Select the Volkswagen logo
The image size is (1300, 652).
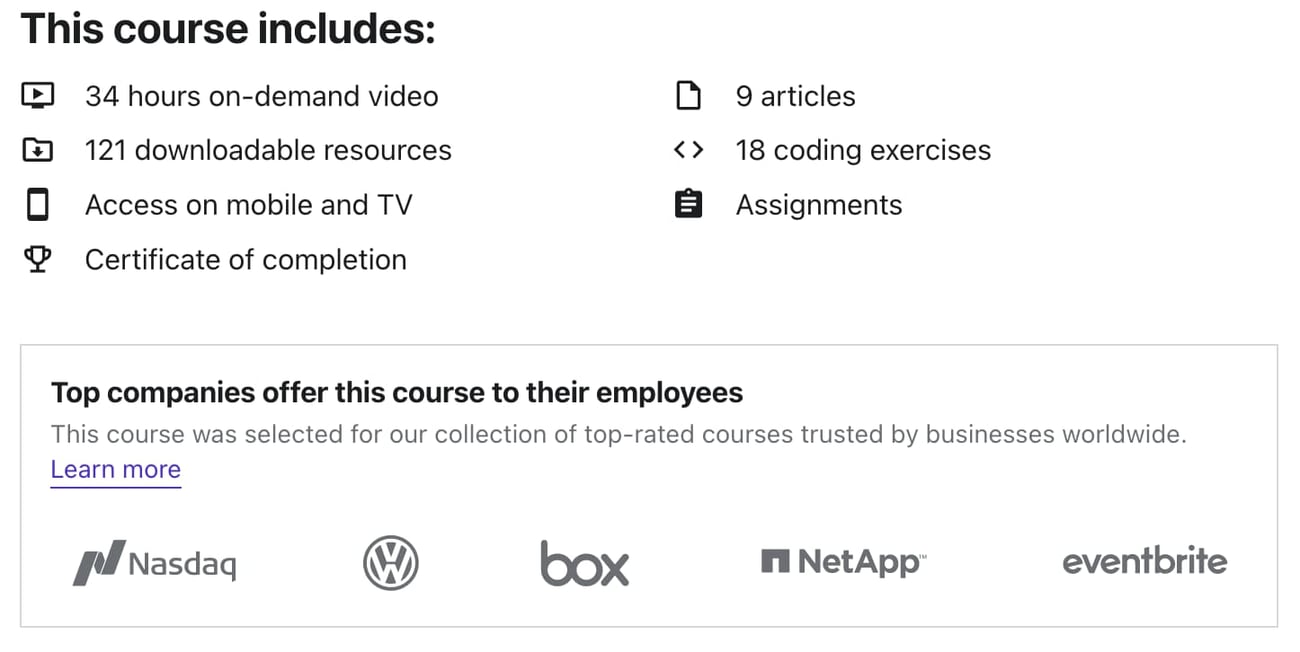coord(391,562)
